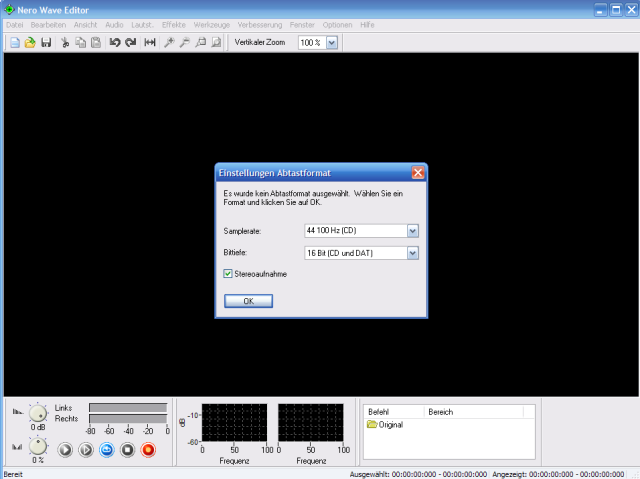Click the Links level meter bar
This screenshot has width=640, height=479.
point(128,408)
